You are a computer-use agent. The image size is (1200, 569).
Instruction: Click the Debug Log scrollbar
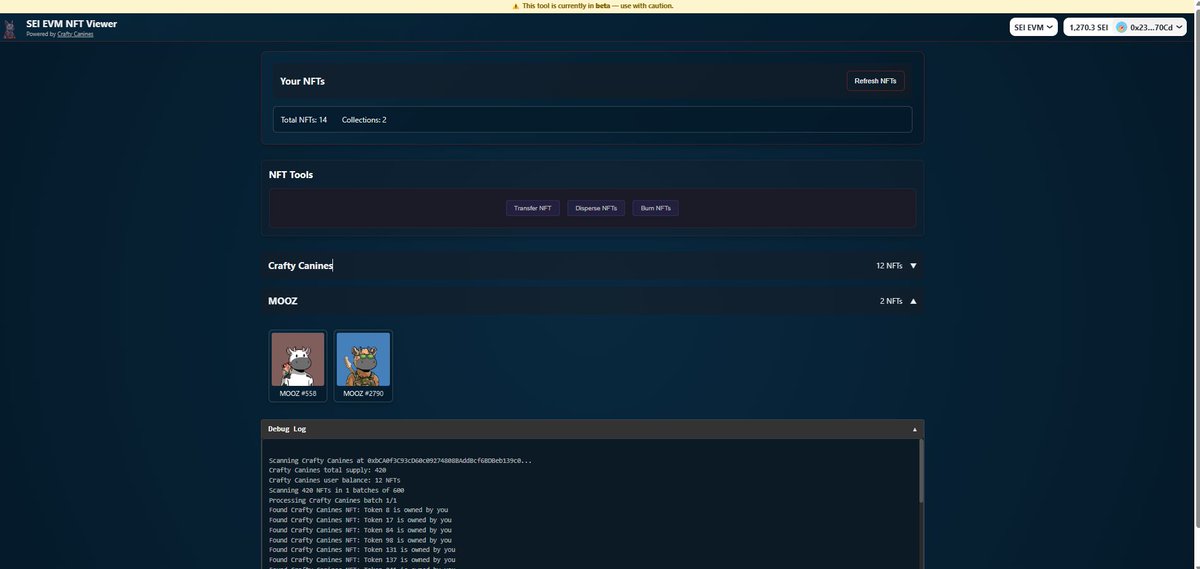pyautogui.click(x=921, y=472)
